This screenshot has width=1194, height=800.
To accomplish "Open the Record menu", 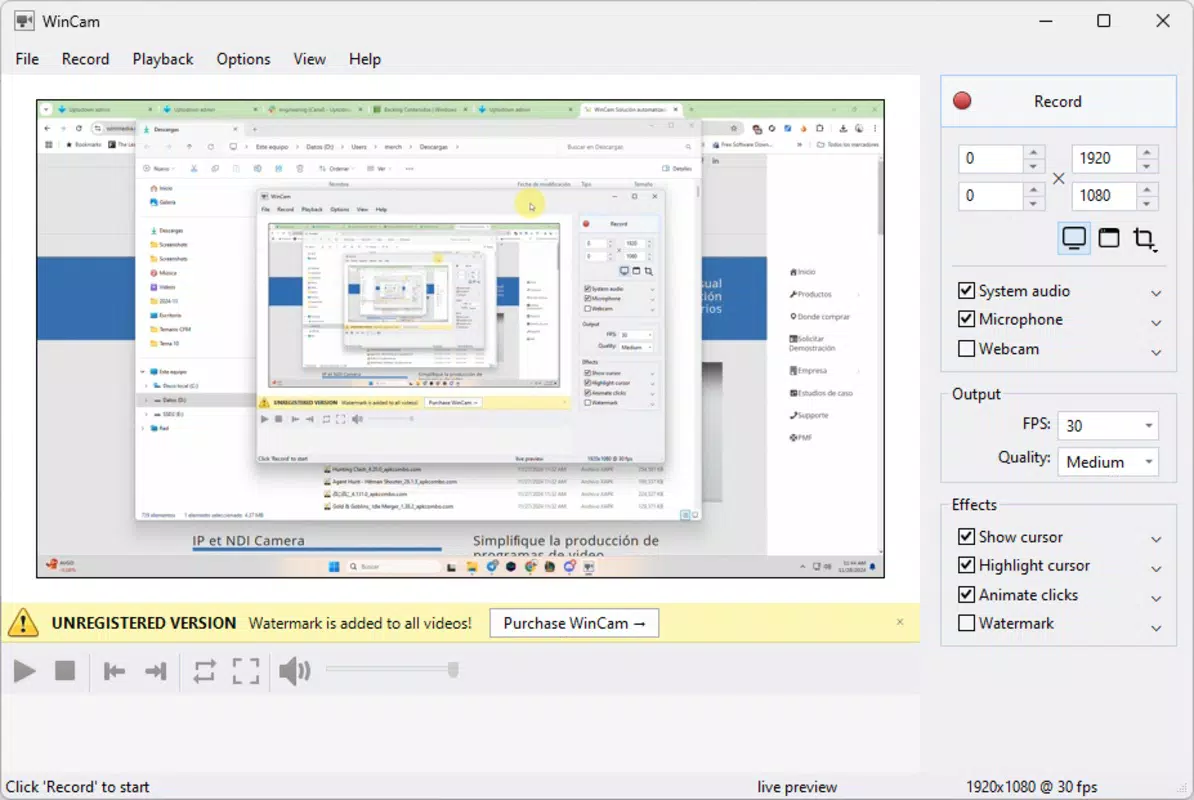I will (x=85, y=59).
